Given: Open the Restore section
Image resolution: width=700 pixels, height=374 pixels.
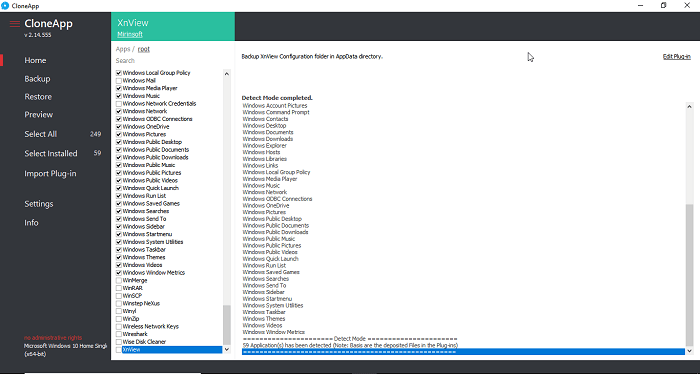Looking at the screenshot, I should pos(38,96).
